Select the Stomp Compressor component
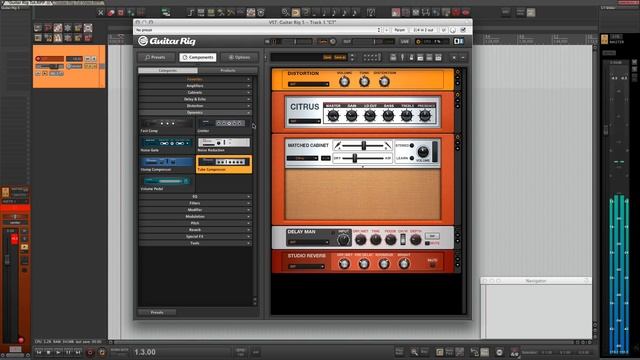 [167, 164]
